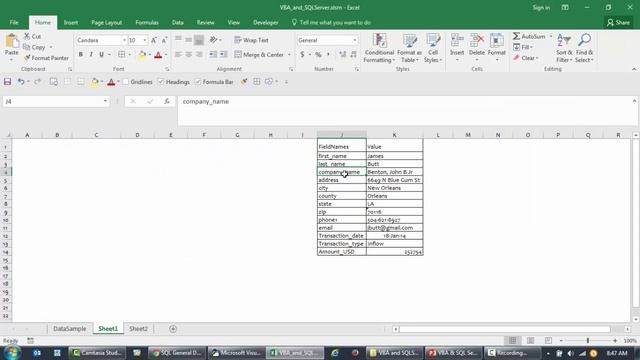Toggle the Gridlines checkbox
This screenshot has height=360, width=640.
click(x=126, y=82)
